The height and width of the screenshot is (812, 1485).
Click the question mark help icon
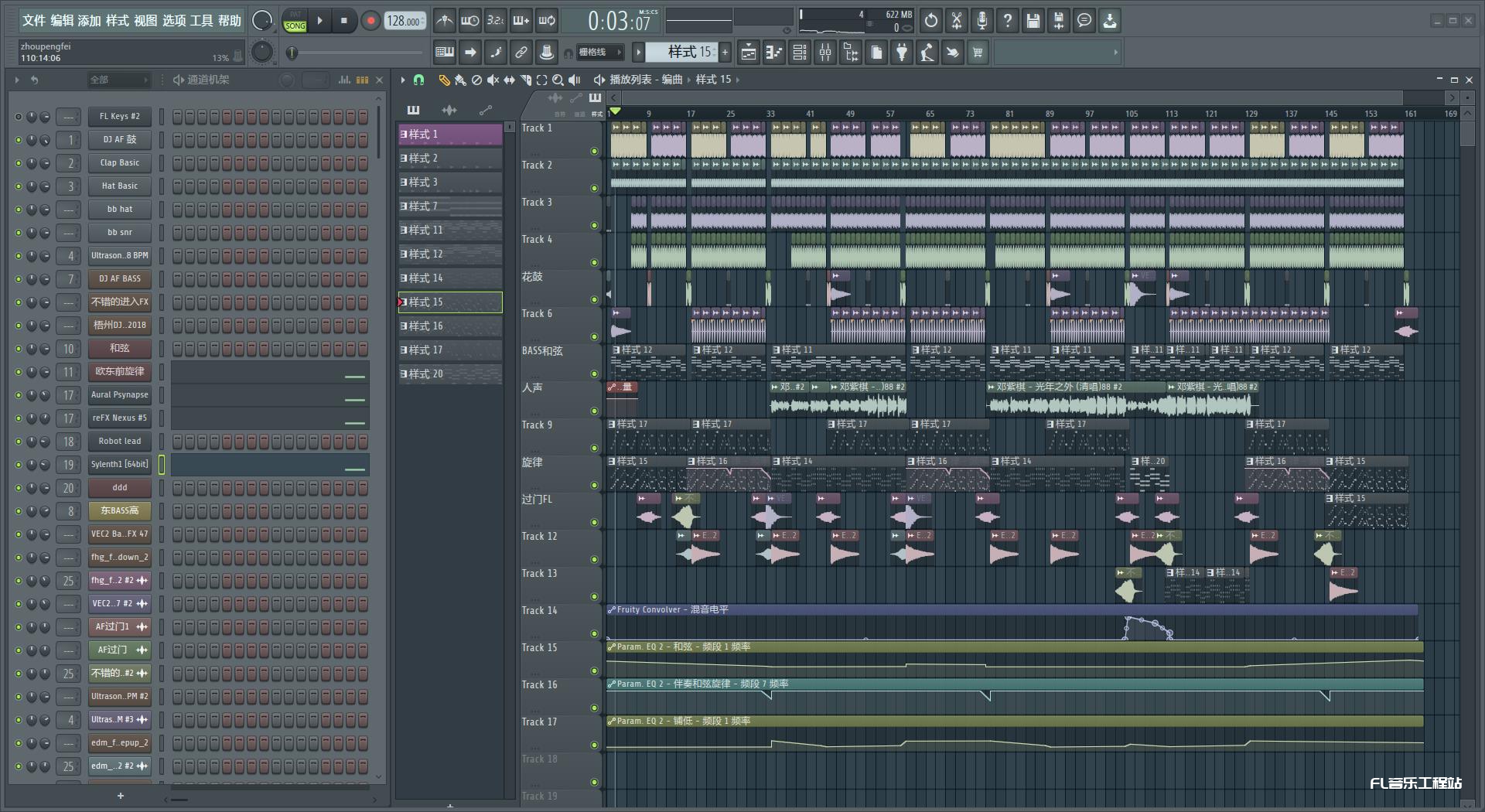pyautogui.click(x=1008, y=21)
